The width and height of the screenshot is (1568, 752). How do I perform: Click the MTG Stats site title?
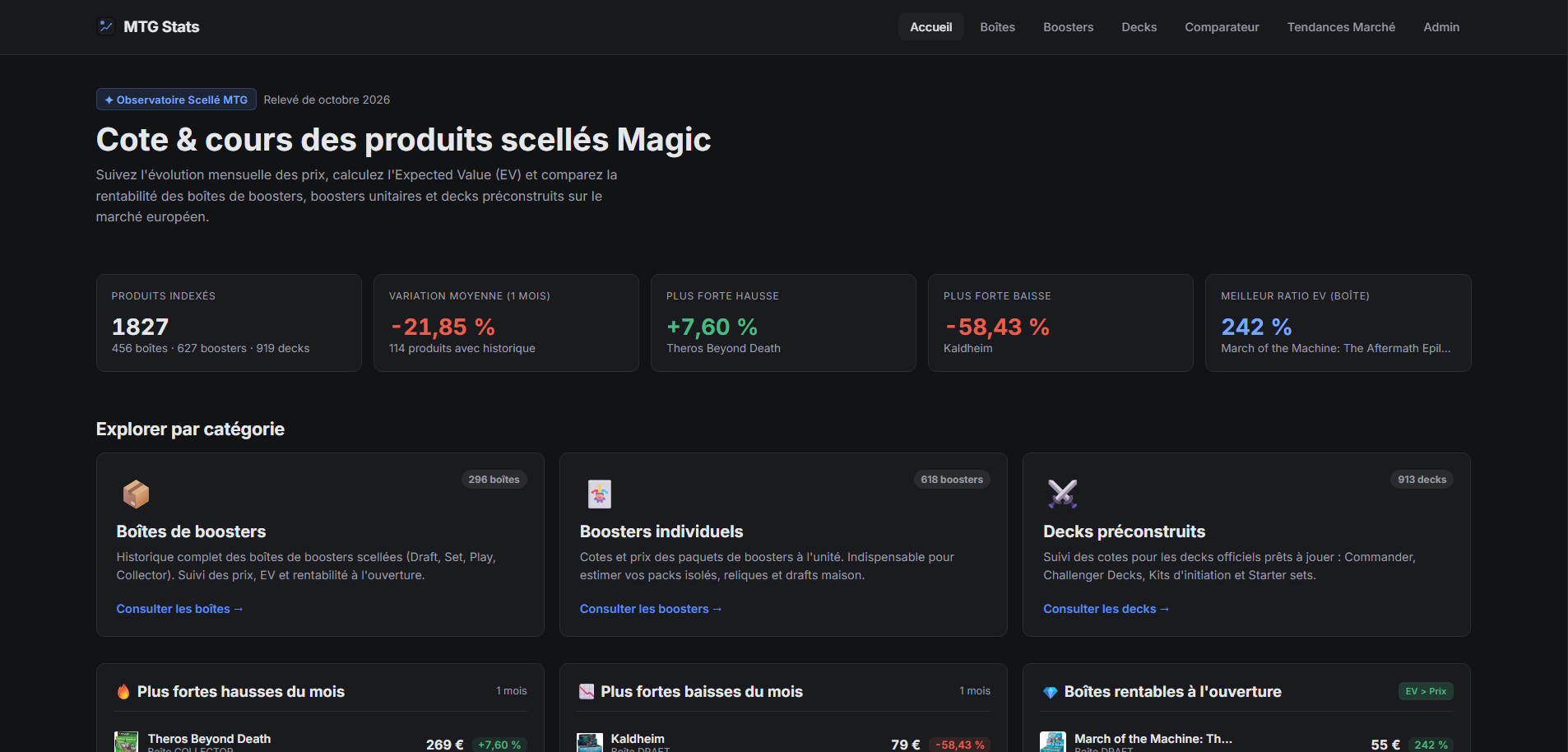point(161,27)
